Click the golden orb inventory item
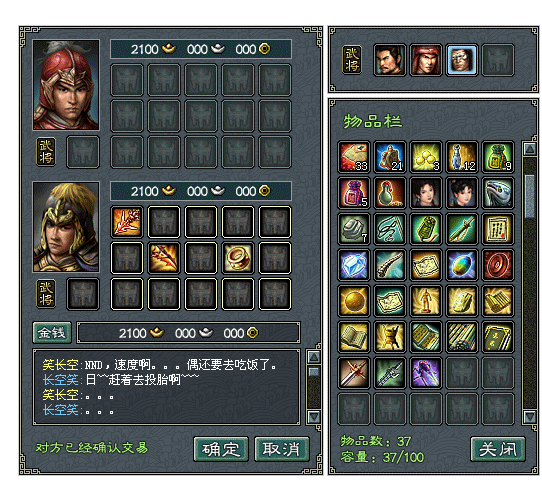This screenshot has height=493, width=542. click(x=354, y=301)
